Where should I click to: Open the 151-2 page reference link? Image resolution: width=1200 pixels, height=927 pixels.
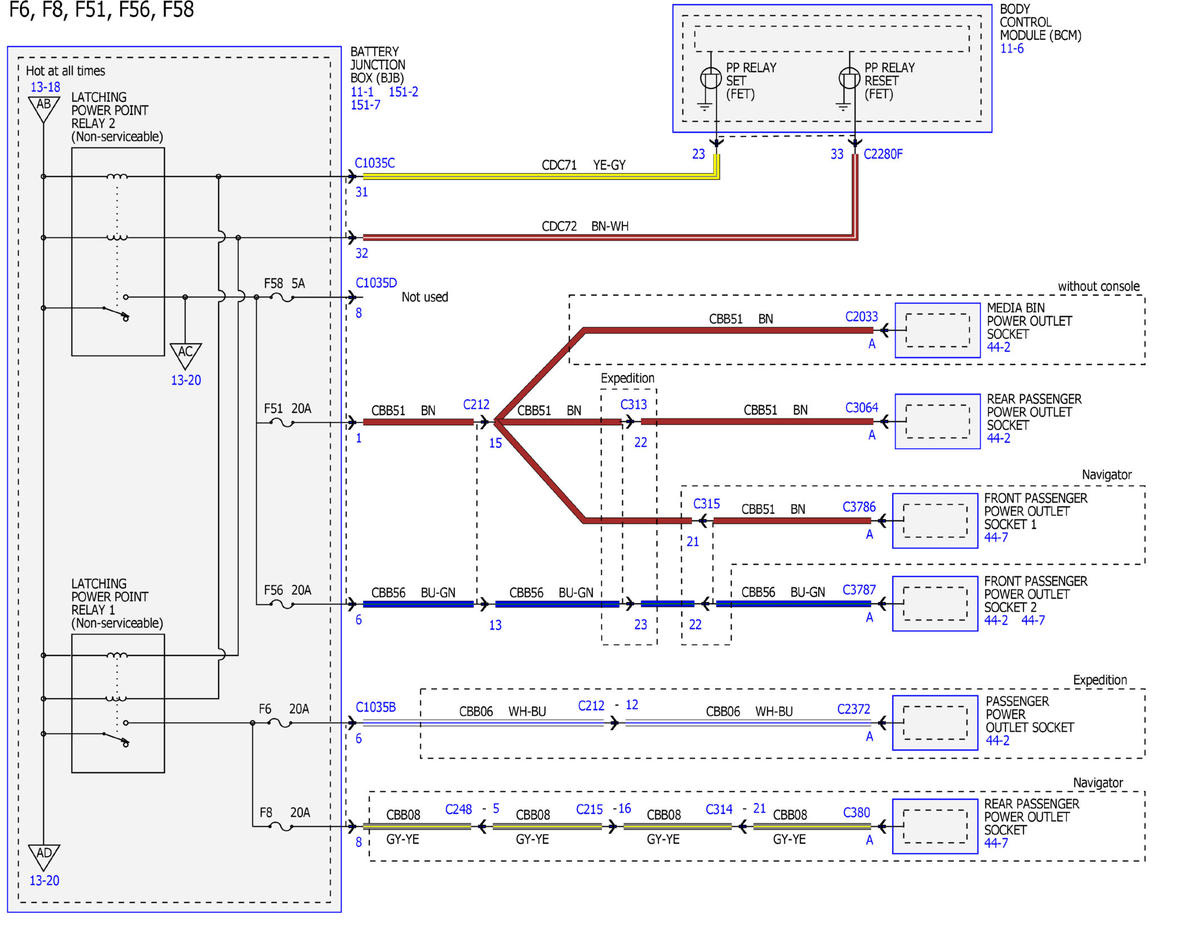tap(404, 91)
